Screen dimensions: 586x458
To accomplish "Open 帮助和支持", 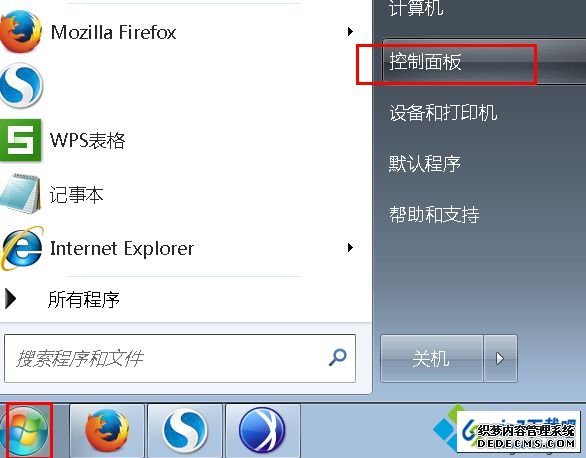I will tap(434, 214).
